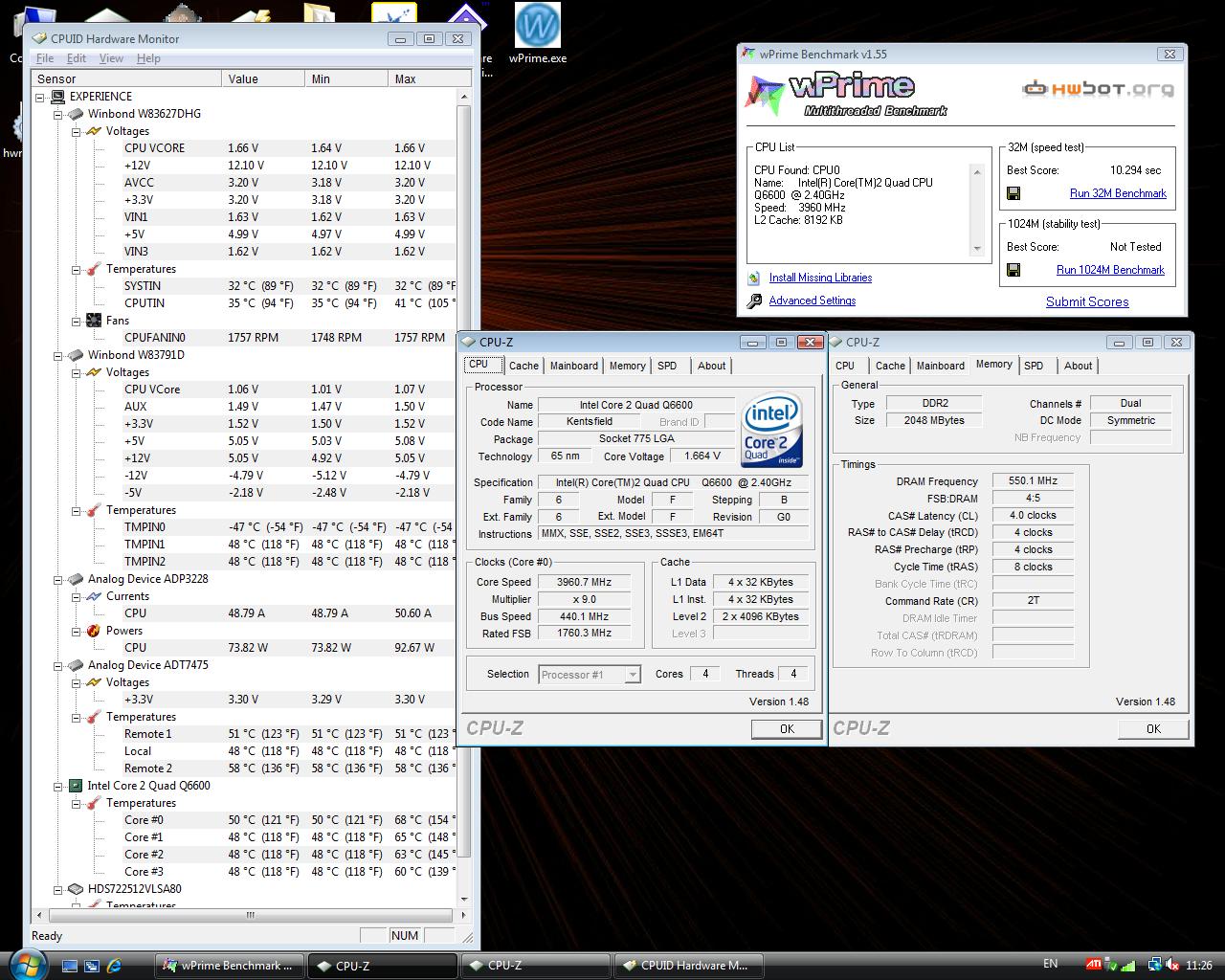Click the hwbot.org logo in wPrime
Viewport: 1225px width, 980px height.
(x=1098, y=89)
